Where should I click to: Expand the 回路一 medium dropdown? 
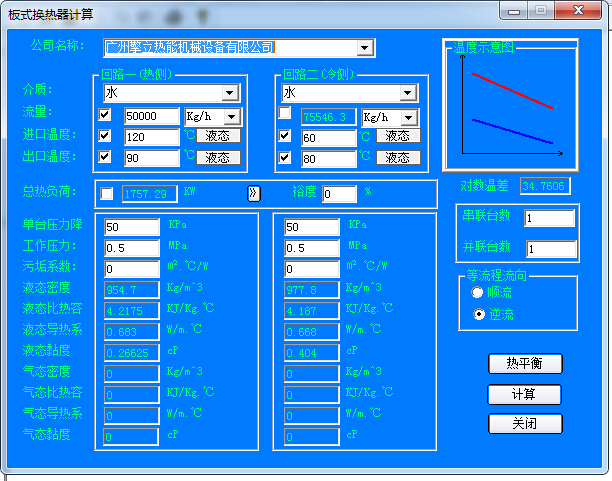pyautogui.click(x=230, y=93)
